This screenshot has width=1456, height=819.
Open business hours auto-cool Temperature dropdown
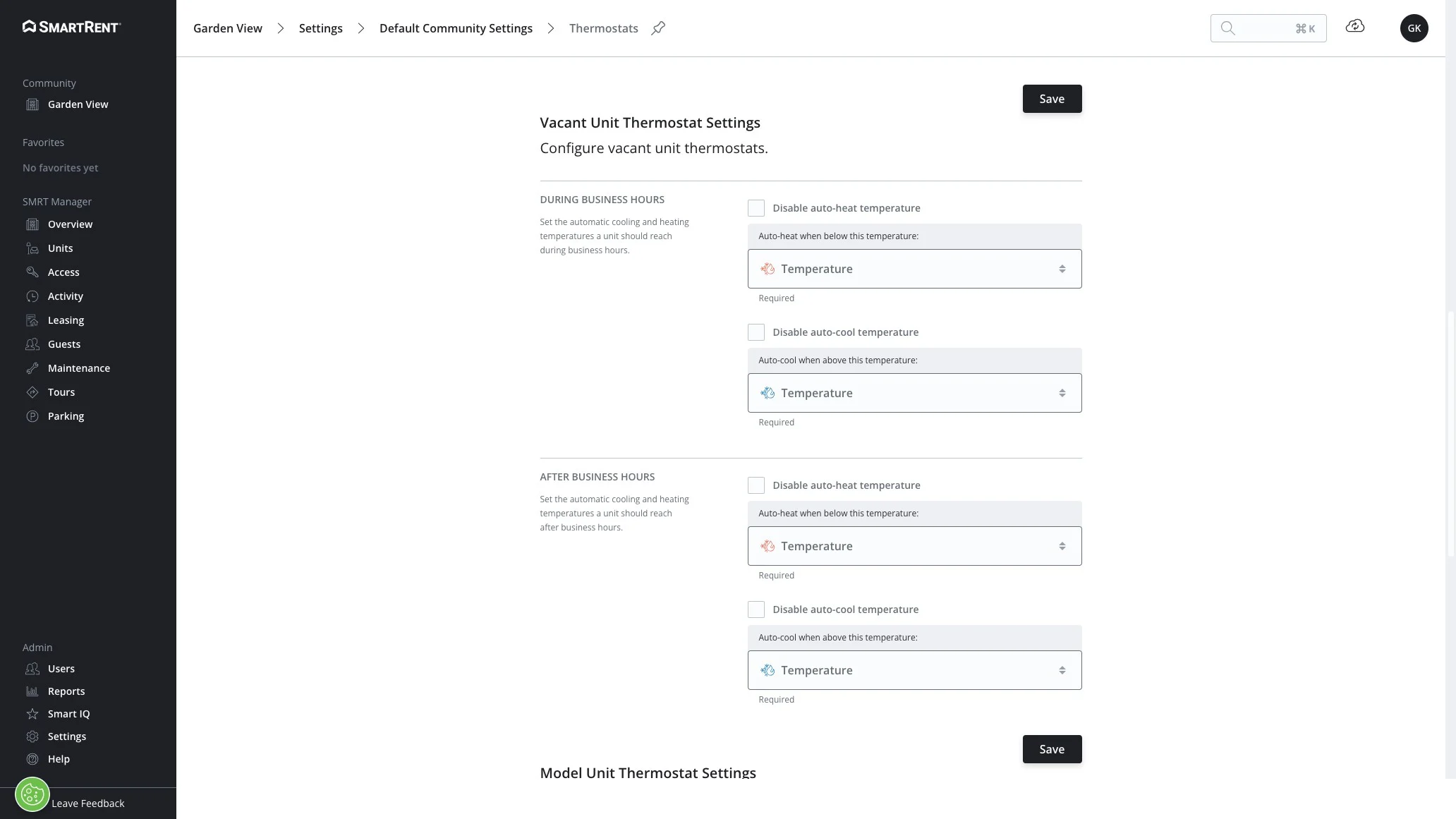(x=914, y=393)
